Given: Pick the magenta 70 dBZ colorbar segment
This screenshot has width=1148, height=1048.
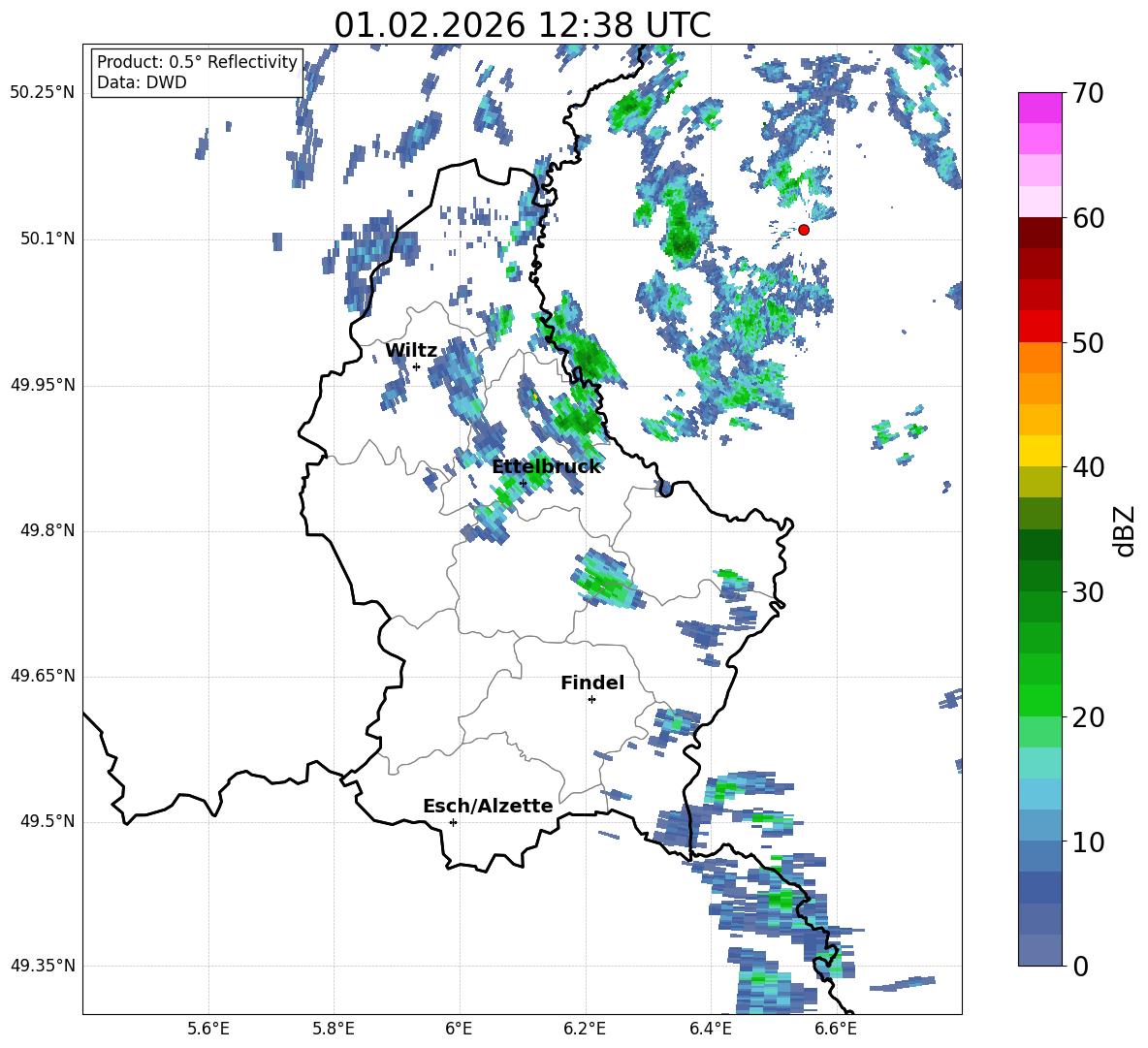Looking at the screenshot, I should click(1040, 108).
